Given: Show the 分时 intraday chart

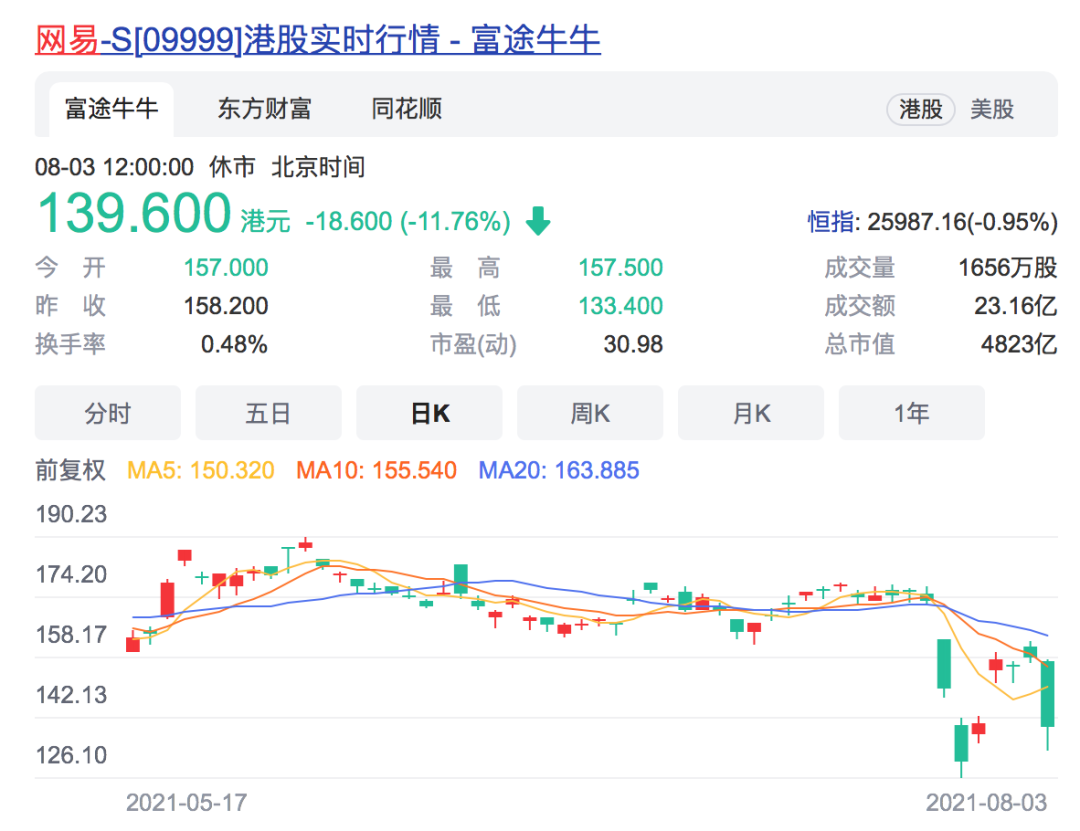Looking at the screenshot, I should 108,414.
